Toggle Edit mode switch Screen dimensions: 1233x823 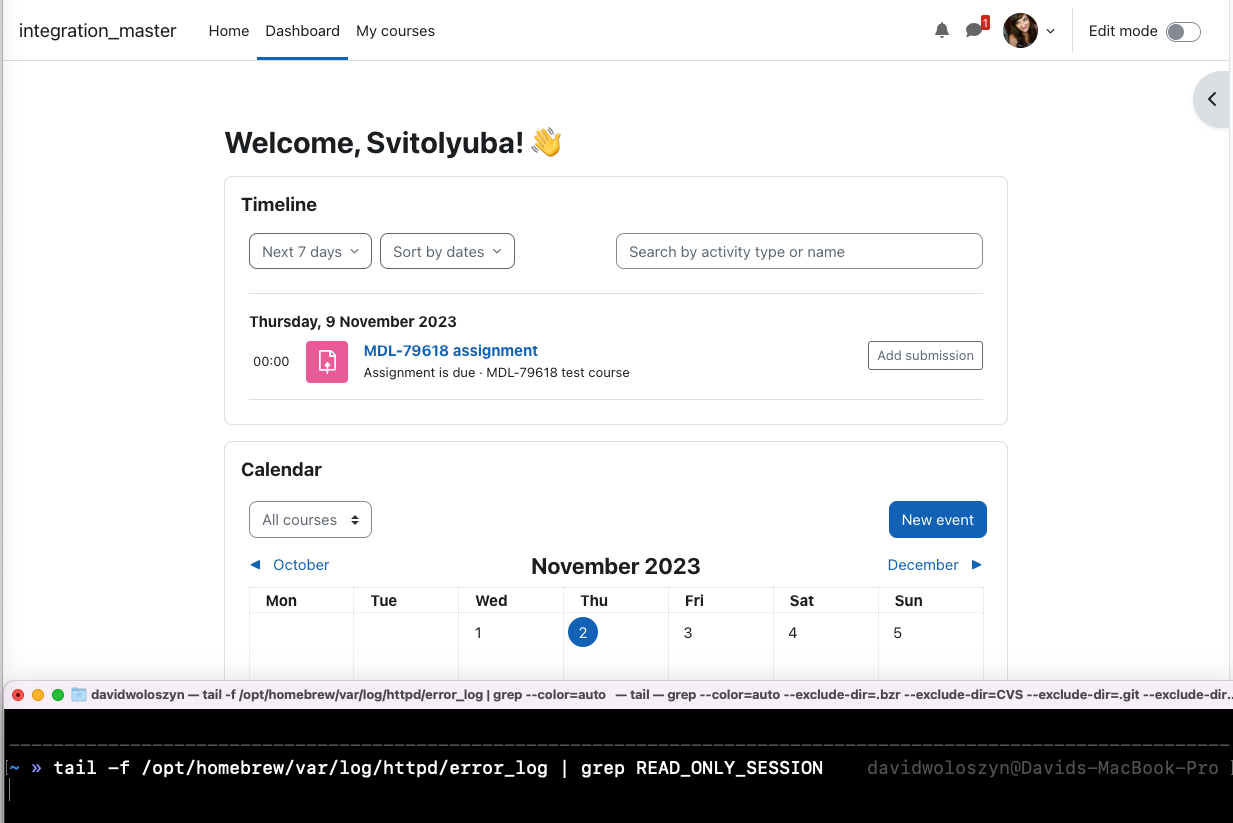click(1183, 31)
